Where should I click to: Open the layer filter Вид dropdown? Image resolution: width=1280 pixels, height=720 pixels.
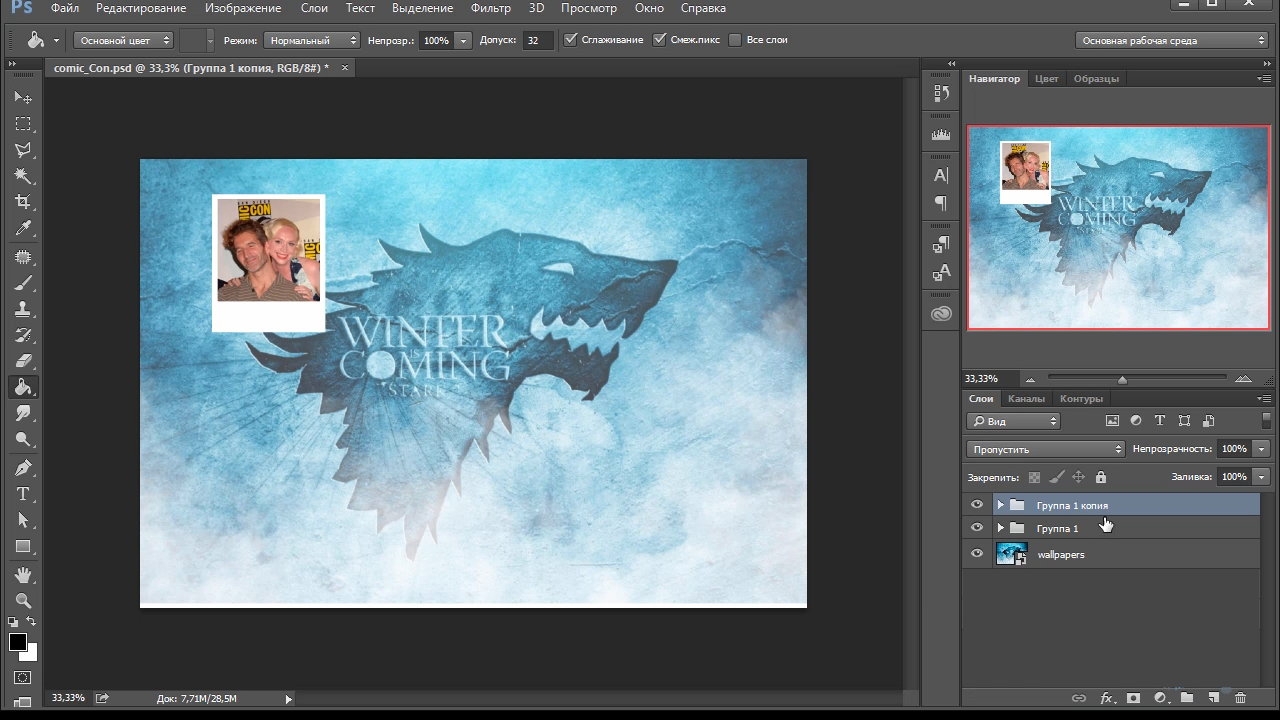point(1014,421)
